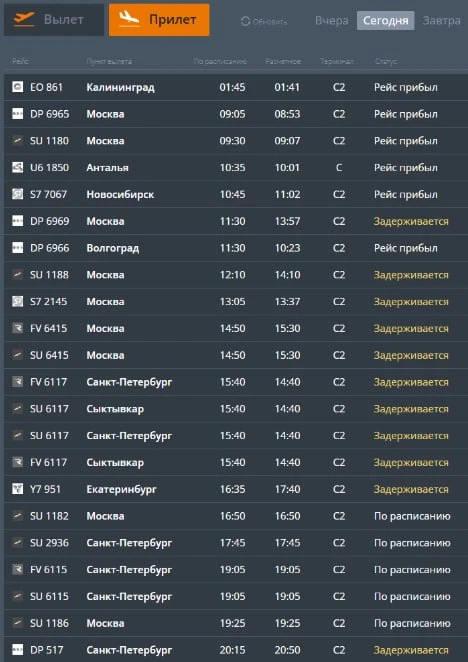This screenshot has height=662, width=468.
Task: Sort by Пункт вылета column header
Action: [x=109, y=62]
